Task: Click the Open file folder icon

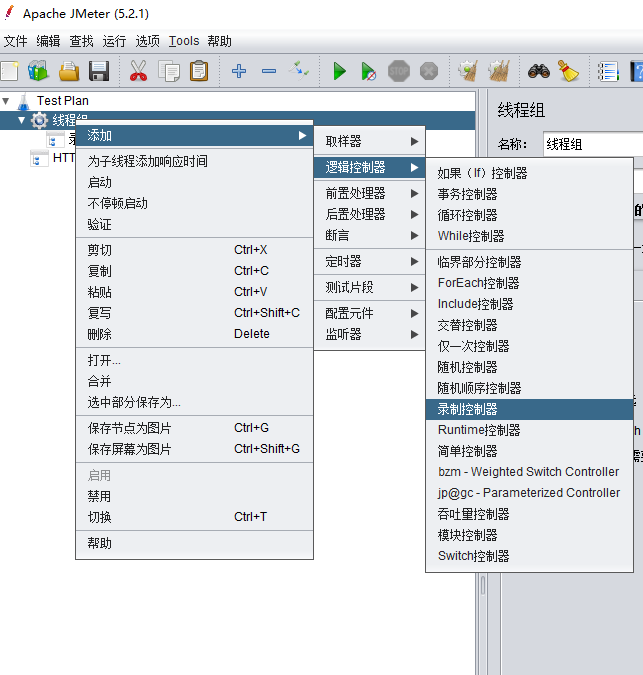Action: 69,71
